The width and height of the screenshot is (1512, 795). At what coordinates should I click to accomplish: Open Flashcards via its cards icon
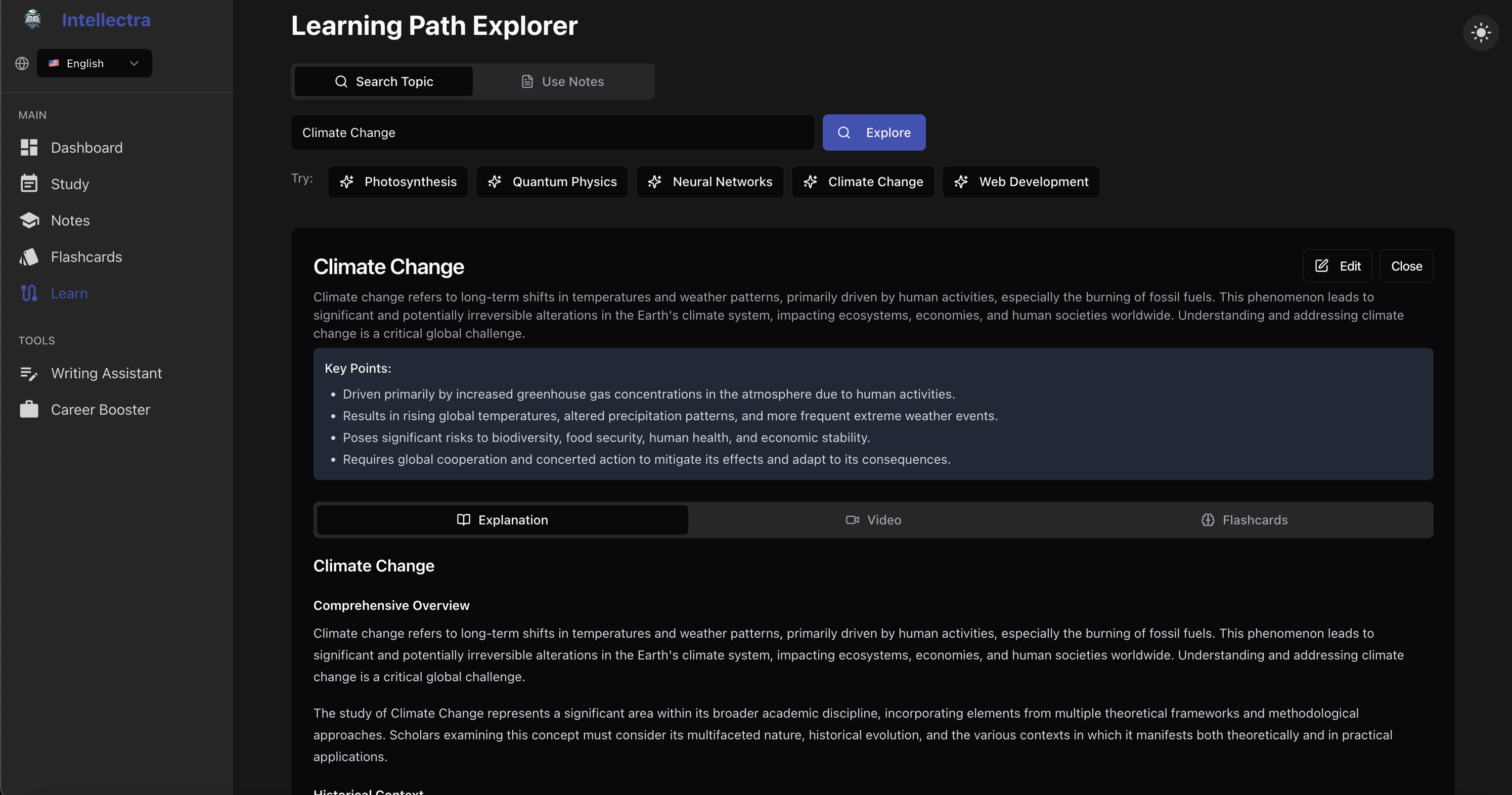point(29,256)
